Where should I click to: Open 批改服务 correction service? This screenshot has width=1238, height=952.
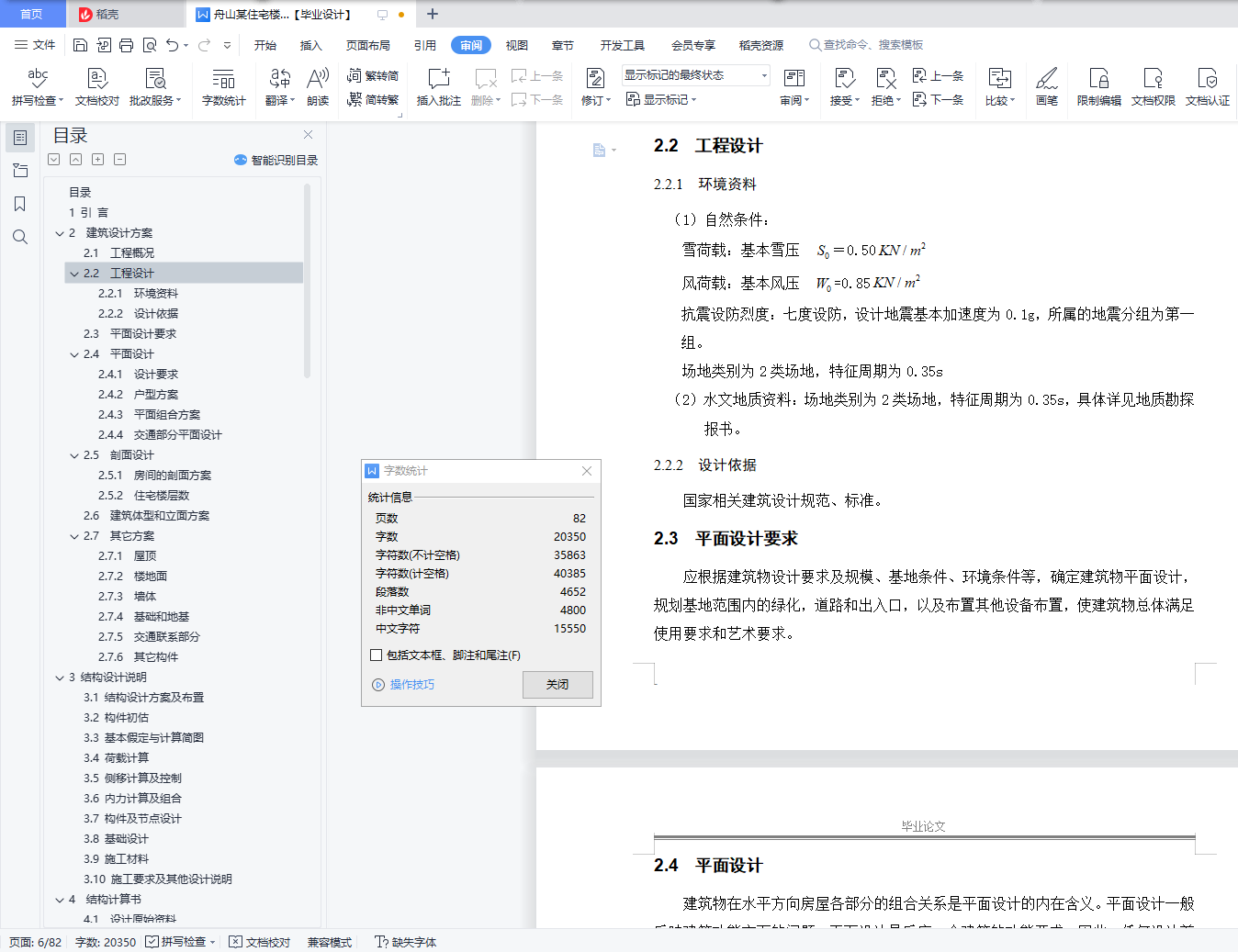click(155, 87)
